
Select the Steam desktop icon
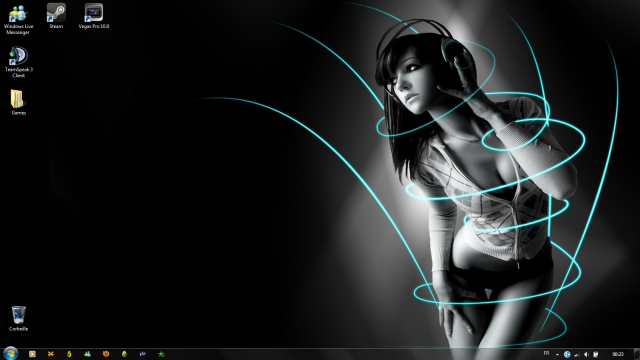(56, 16)
